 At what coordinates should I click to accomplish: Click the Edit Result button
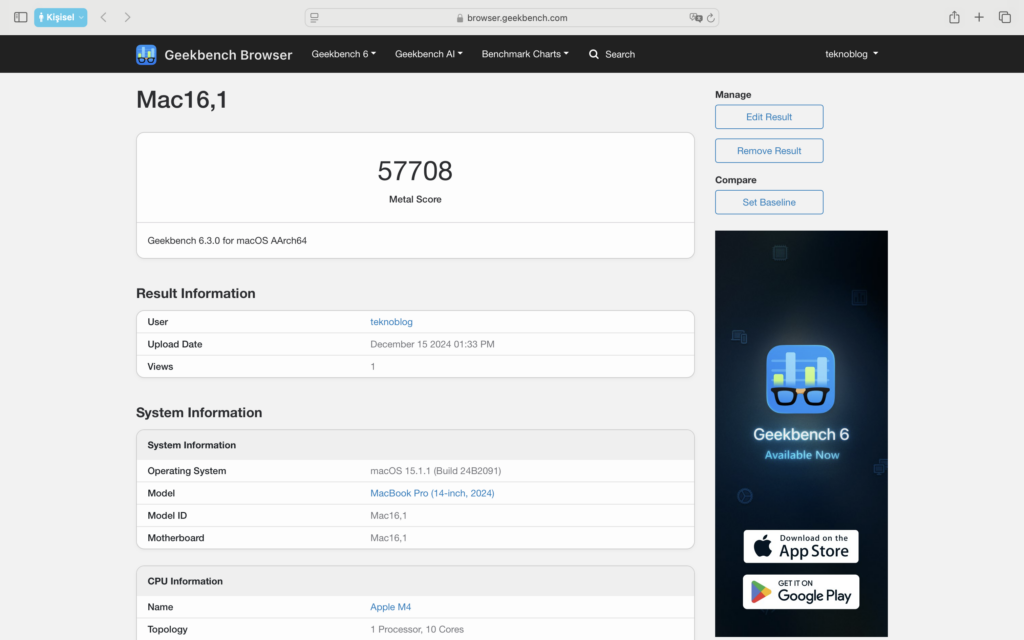(x=769, y=117)
